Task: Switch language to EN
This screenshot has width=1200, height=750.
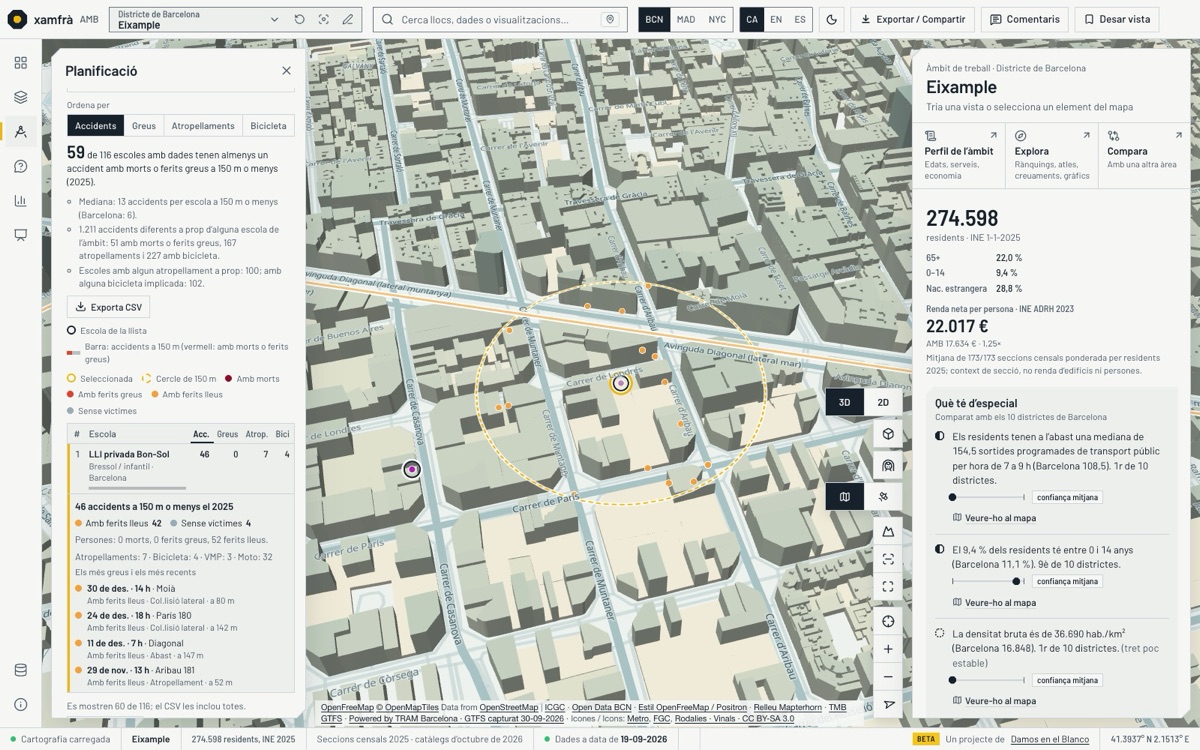Action: tap(776, 19)
